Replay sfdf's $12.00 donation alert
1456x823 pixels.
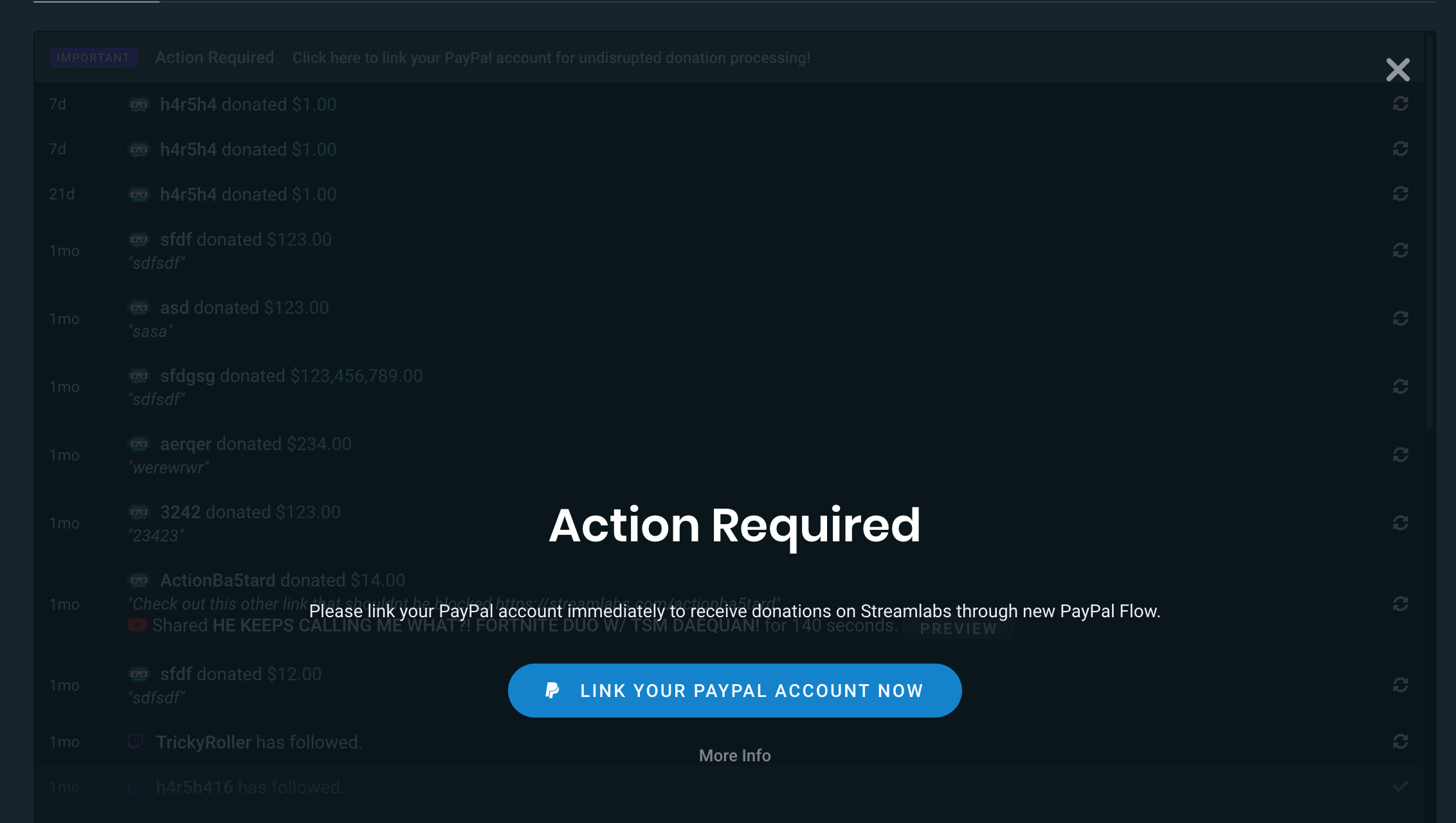[1400, 685]
